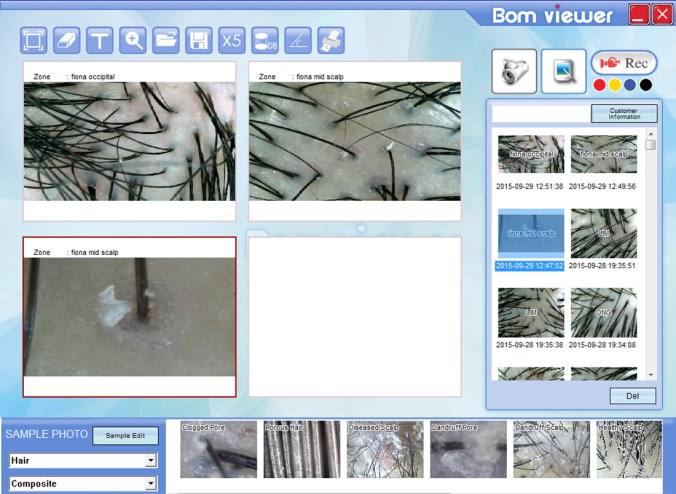Screen dimensions: 676x494
Task: Select the Clogged Pore sample photo
Action: coord(219,450)
